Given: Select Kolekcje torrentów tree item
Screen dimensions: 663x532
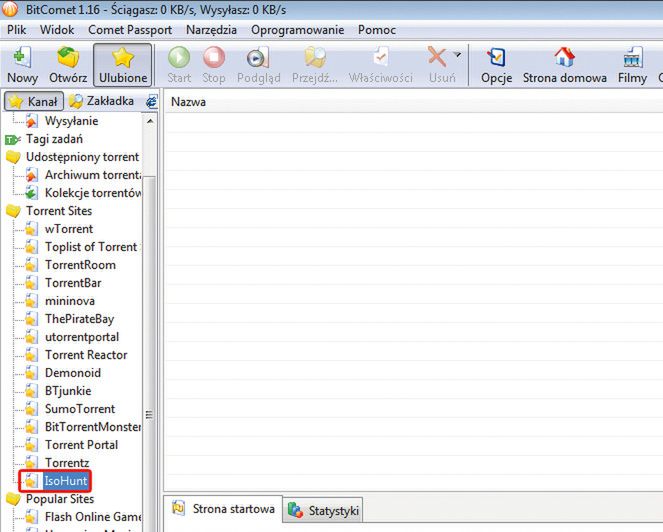Looking at the screenshot, I should pos(93,193).
